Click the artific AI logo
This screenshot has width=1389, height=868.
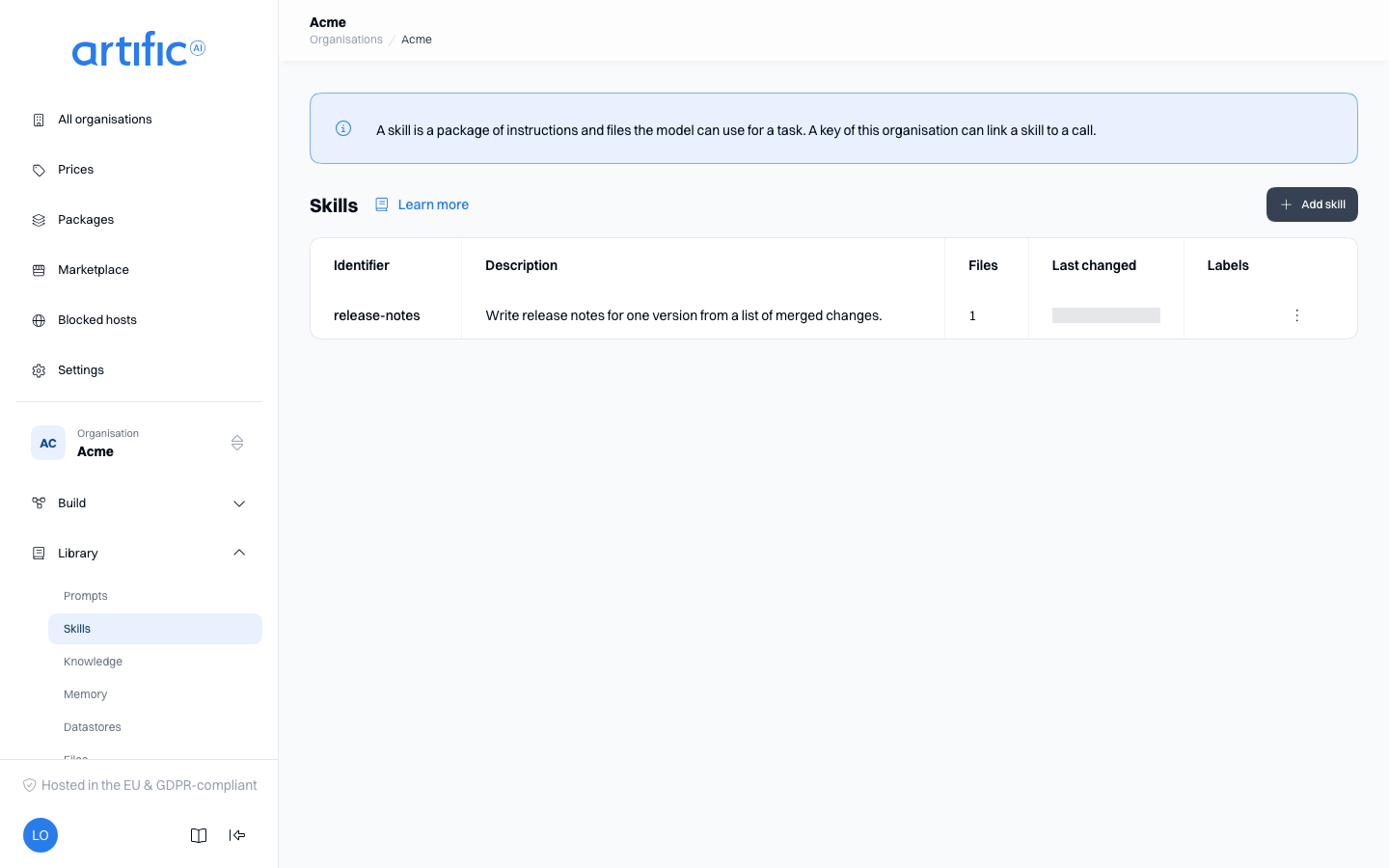139,49
